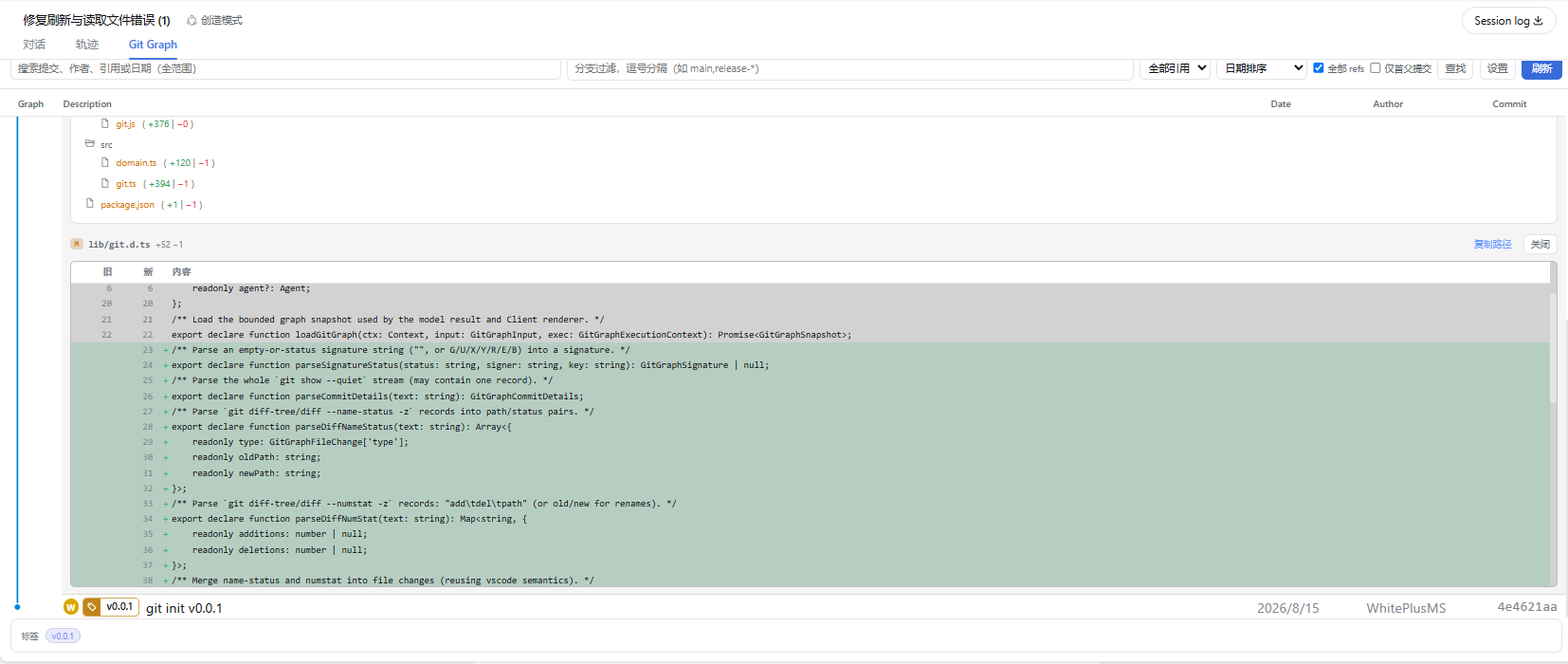Click the lib/git.d.ts file path
This screenshot has height=664, width=1568.
point(119,245)
